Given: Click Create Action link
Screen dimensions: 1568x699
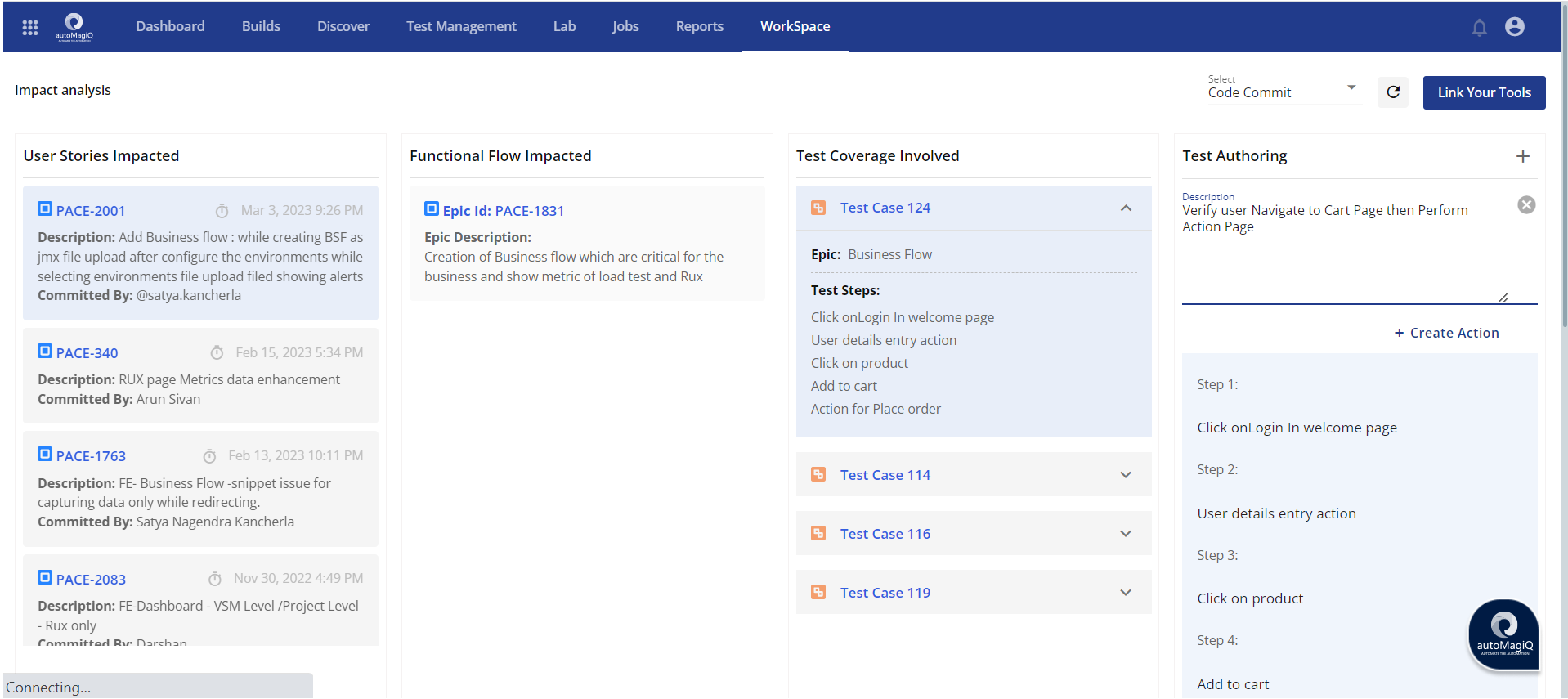Looking at the screenshot, I should (x=1446, y=333).
